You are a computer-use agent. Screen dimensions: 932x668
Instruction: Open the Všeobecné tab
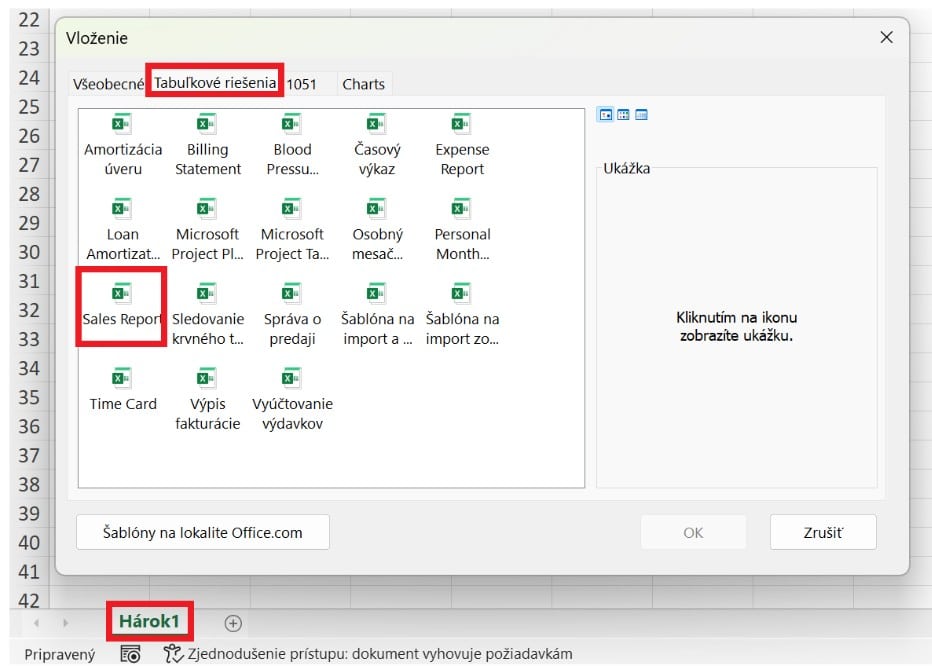click(108, 84)
